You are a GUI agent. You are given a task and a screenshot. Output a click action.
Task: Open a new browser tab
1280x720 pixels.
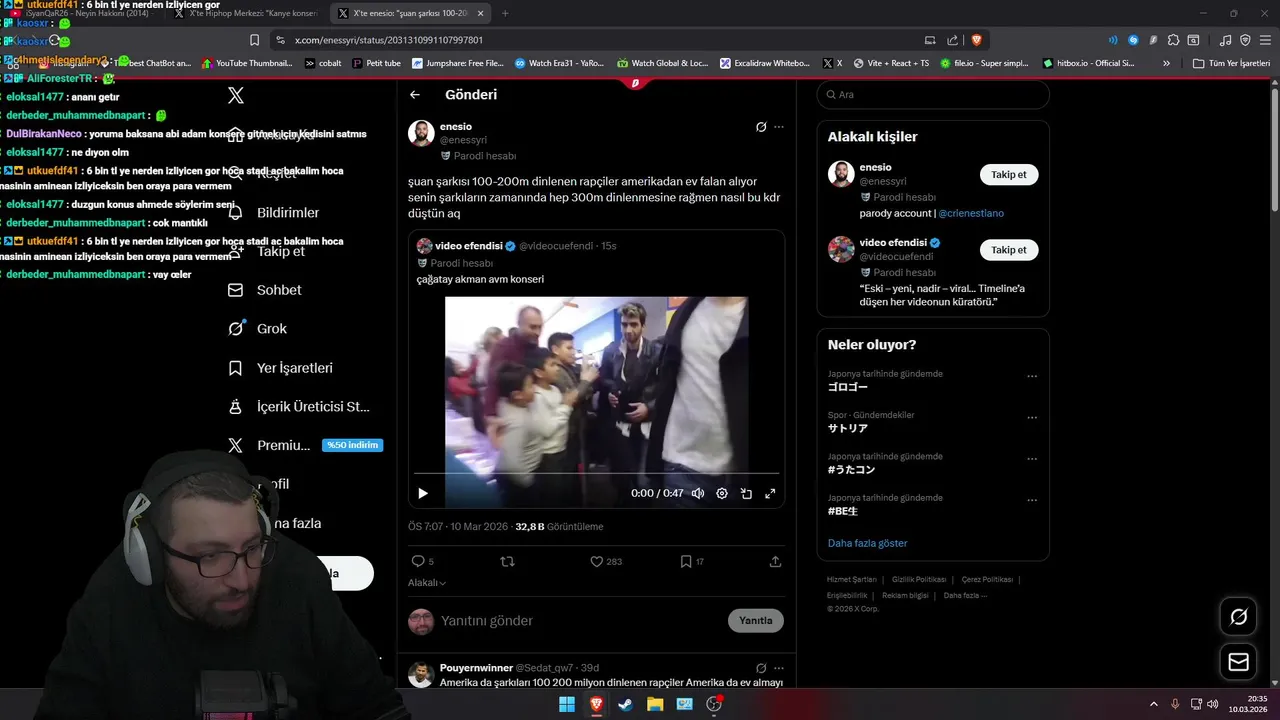[x=505, y=13]
